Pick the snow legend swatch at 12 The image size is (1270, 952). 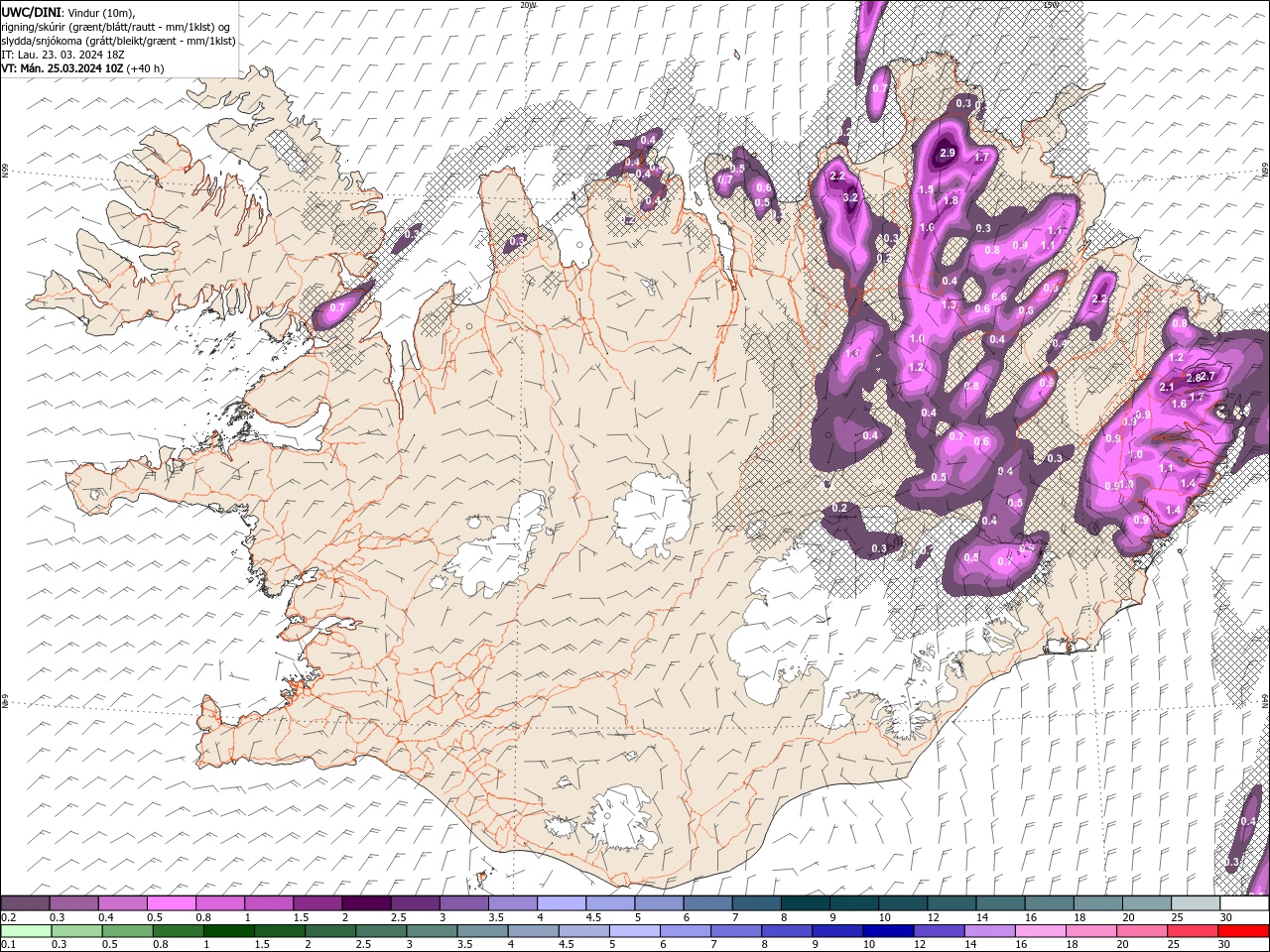click(x=952, y=903)
